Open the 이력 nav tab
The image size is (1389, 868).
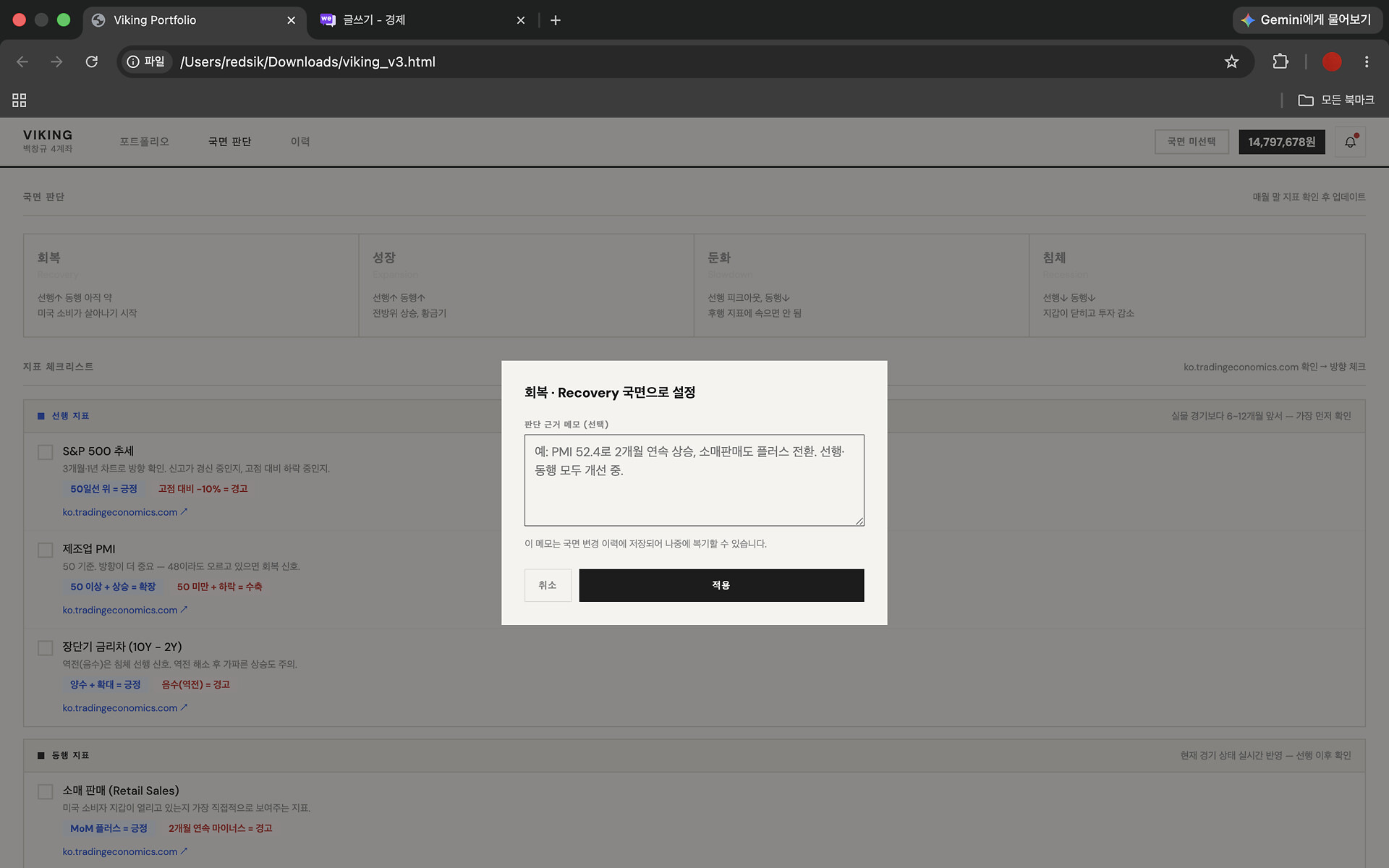(300, 142)
